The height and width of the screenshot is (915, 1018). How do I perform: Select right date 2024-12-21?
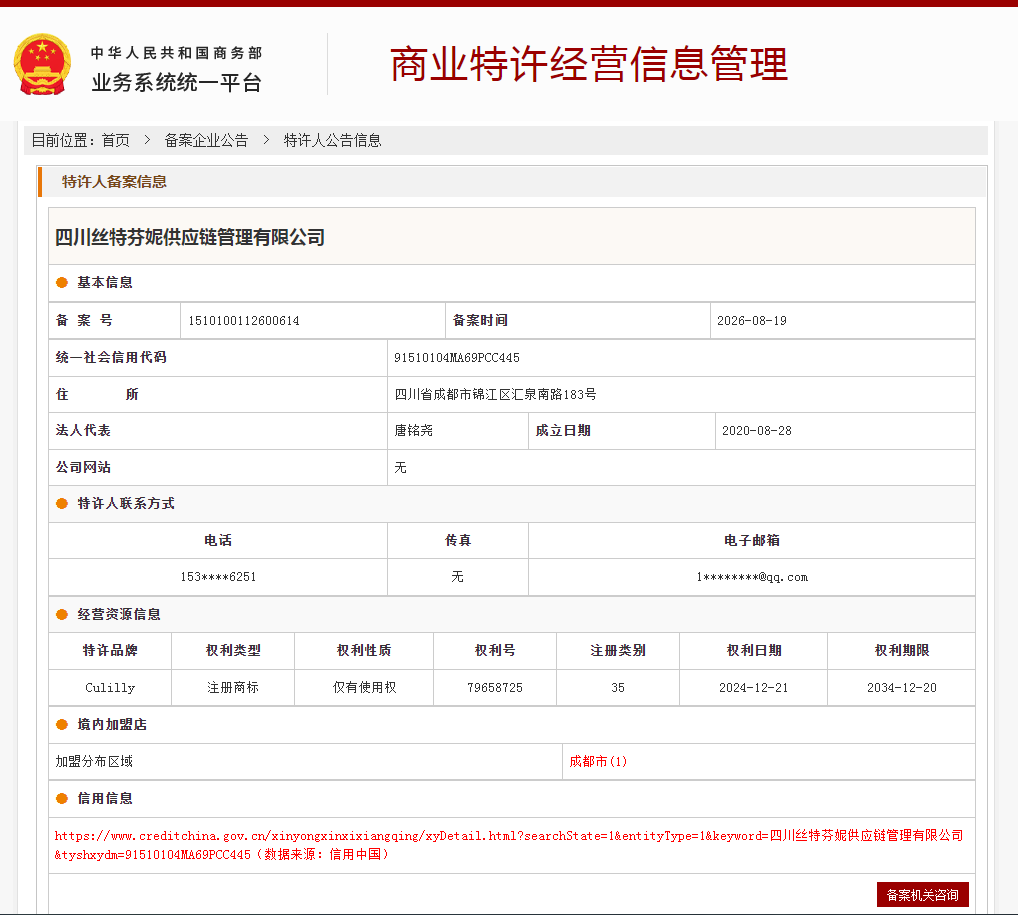point(754,688)
